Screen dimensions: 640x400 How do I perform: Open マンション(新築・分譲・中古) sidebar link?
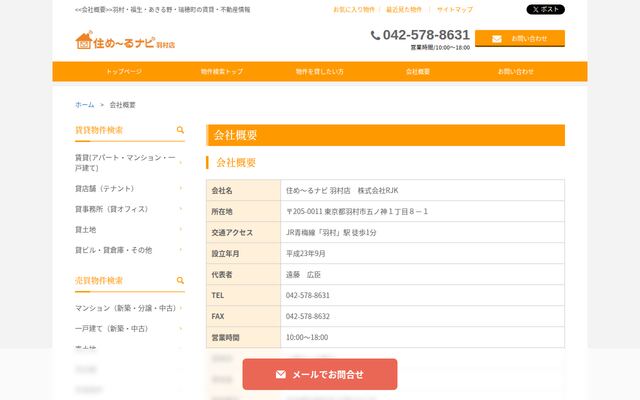(x=125, y=308)
